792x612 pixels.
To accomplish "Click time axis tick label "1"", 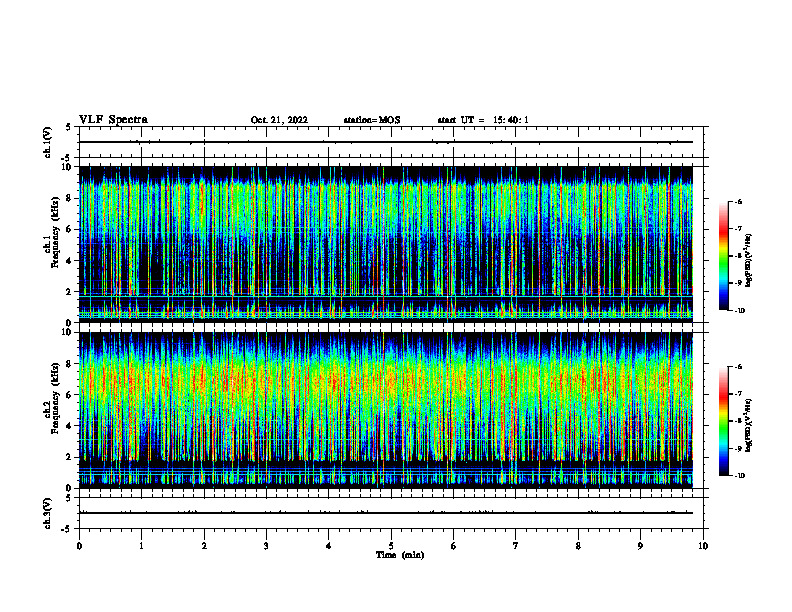I will coord(141,546).
